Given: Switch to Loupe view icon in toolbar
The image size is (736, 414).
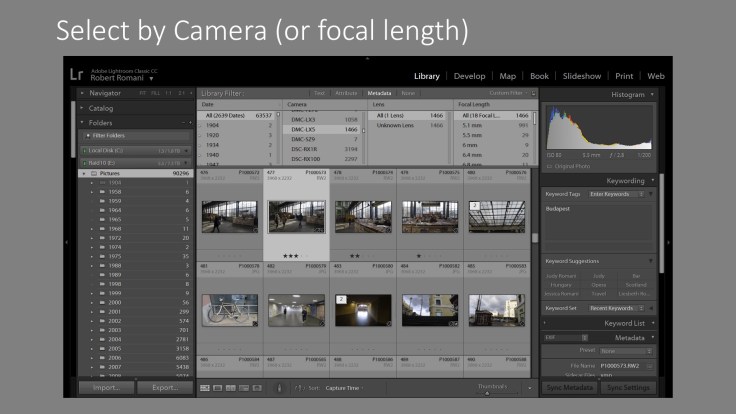Looking at the screenshot, I should 219,387.
